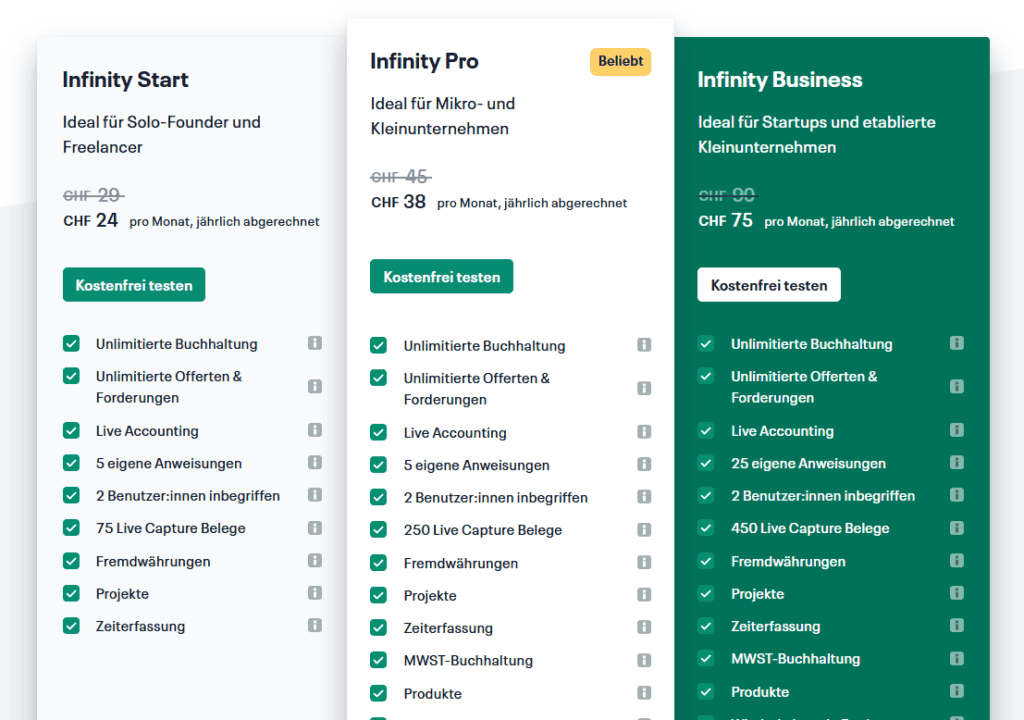
Task: Start free trial for Infinity Pro
Action: pos(441,277)
